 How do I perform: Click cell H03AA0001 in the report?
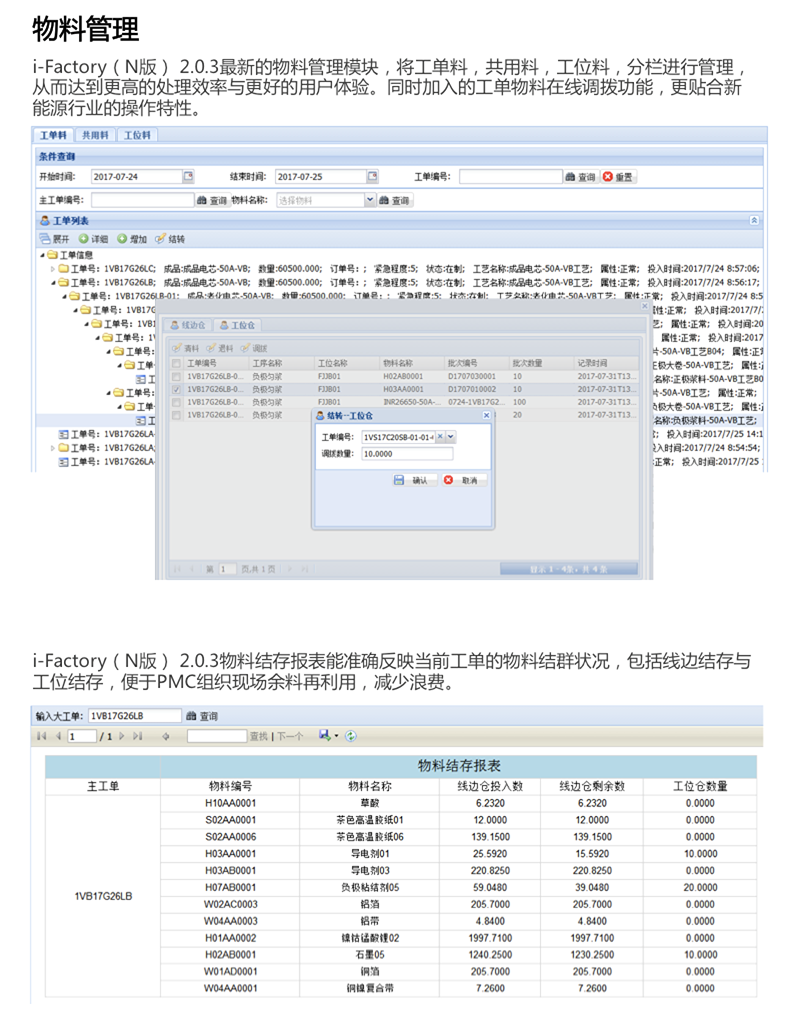[230, 854]
